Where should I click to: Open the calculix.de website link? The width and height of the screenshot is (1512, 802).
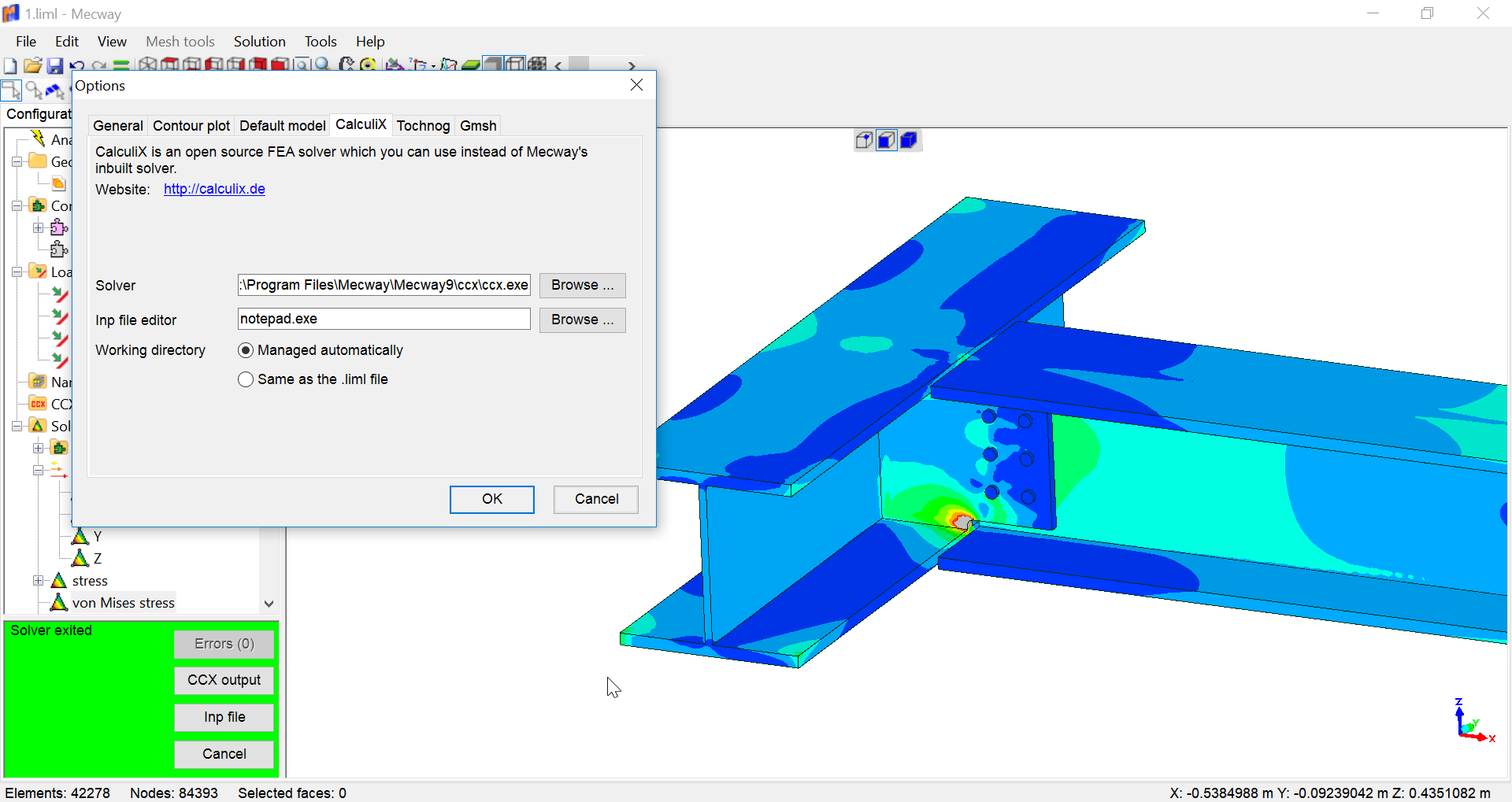(x=214, y=189)
